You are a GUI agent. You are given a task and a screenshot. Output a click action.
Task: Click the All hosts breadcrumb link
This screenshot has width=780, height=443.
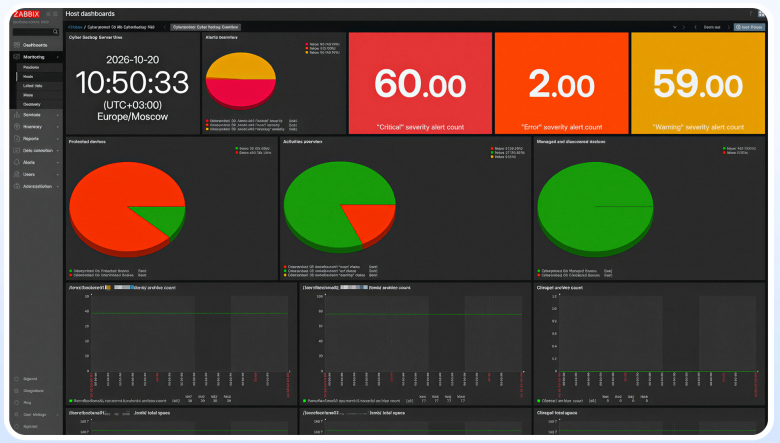tap(75, 27)
